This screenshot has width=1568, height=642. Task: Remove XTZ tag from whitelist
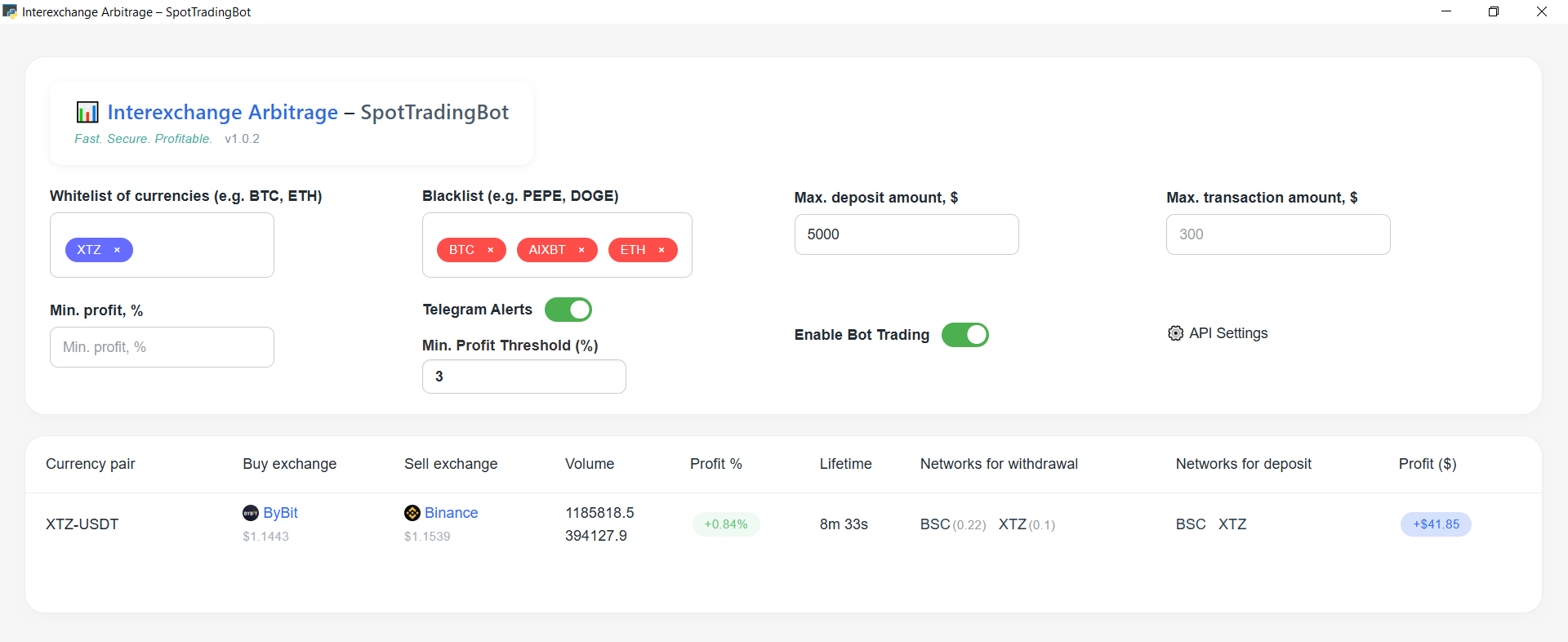coord(117,250)
